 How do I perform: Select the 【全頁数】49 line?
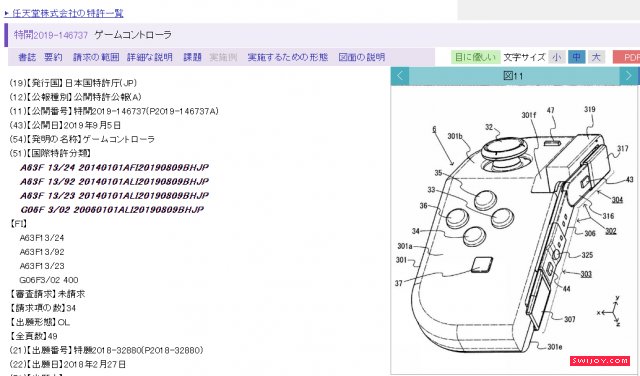(x=33, y=336)
